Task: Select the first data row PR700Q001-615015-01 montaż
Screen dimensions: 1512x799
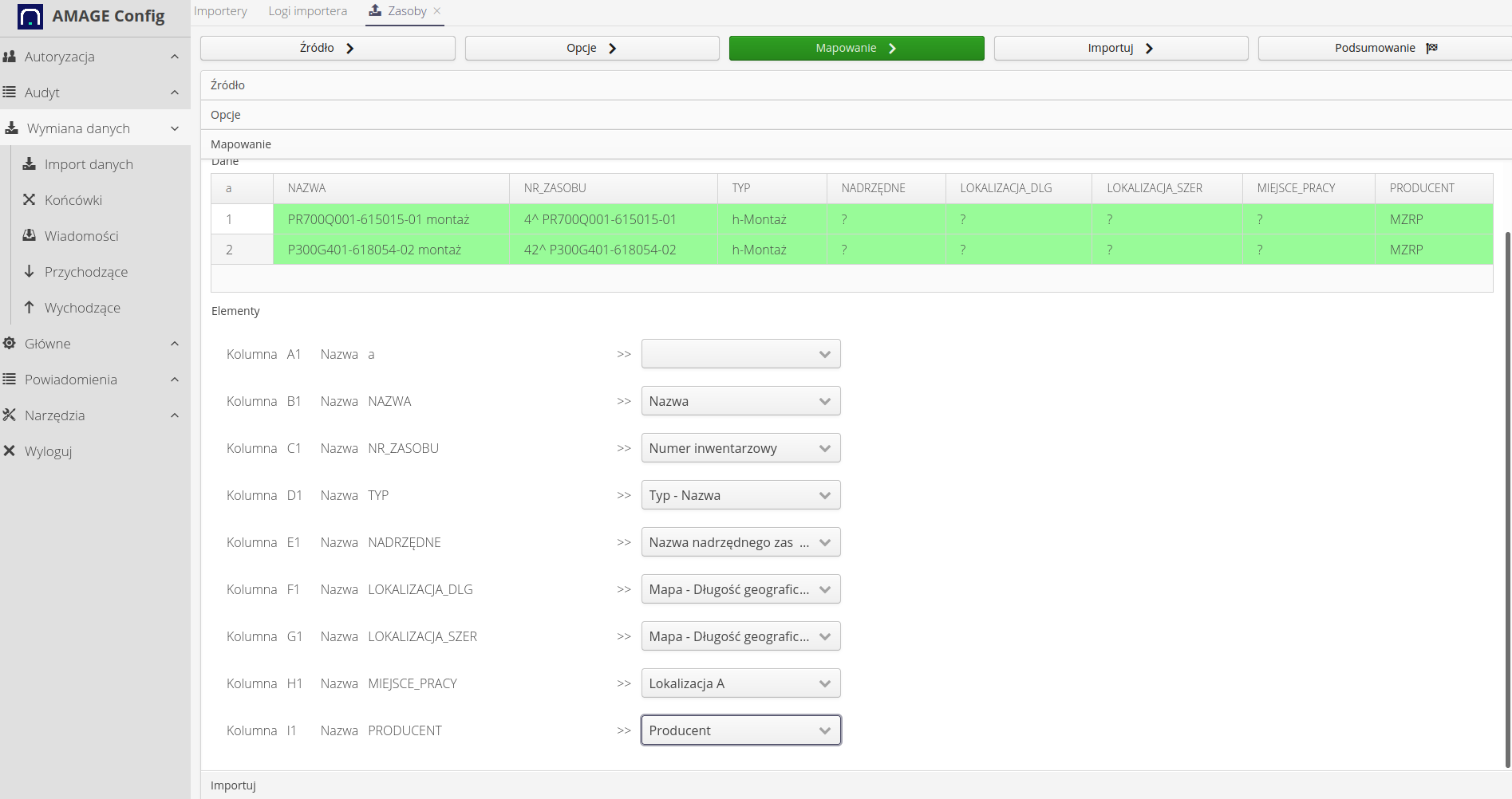Action: click(378, 219)
